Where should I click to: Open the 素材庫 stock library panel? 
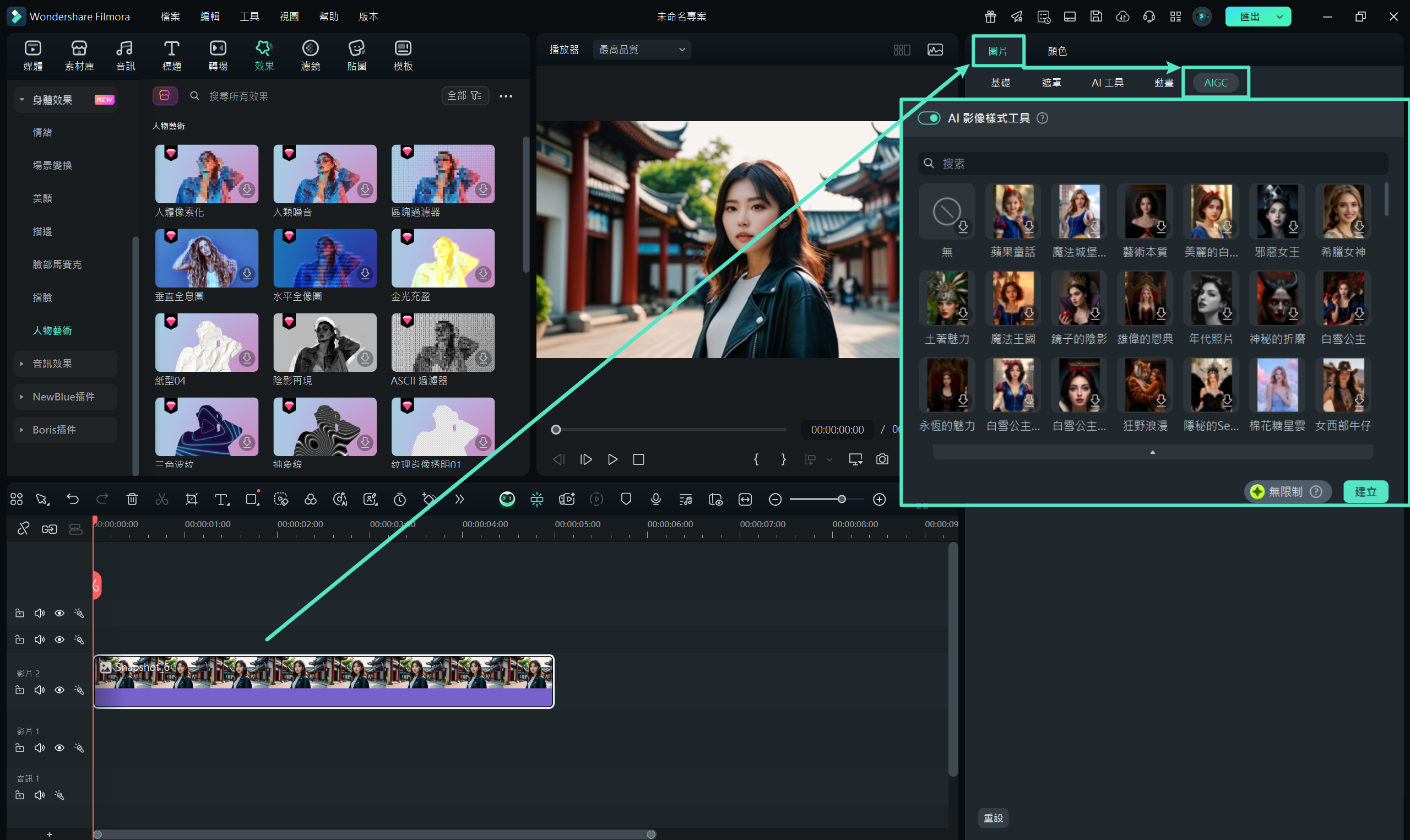(79, 55)
